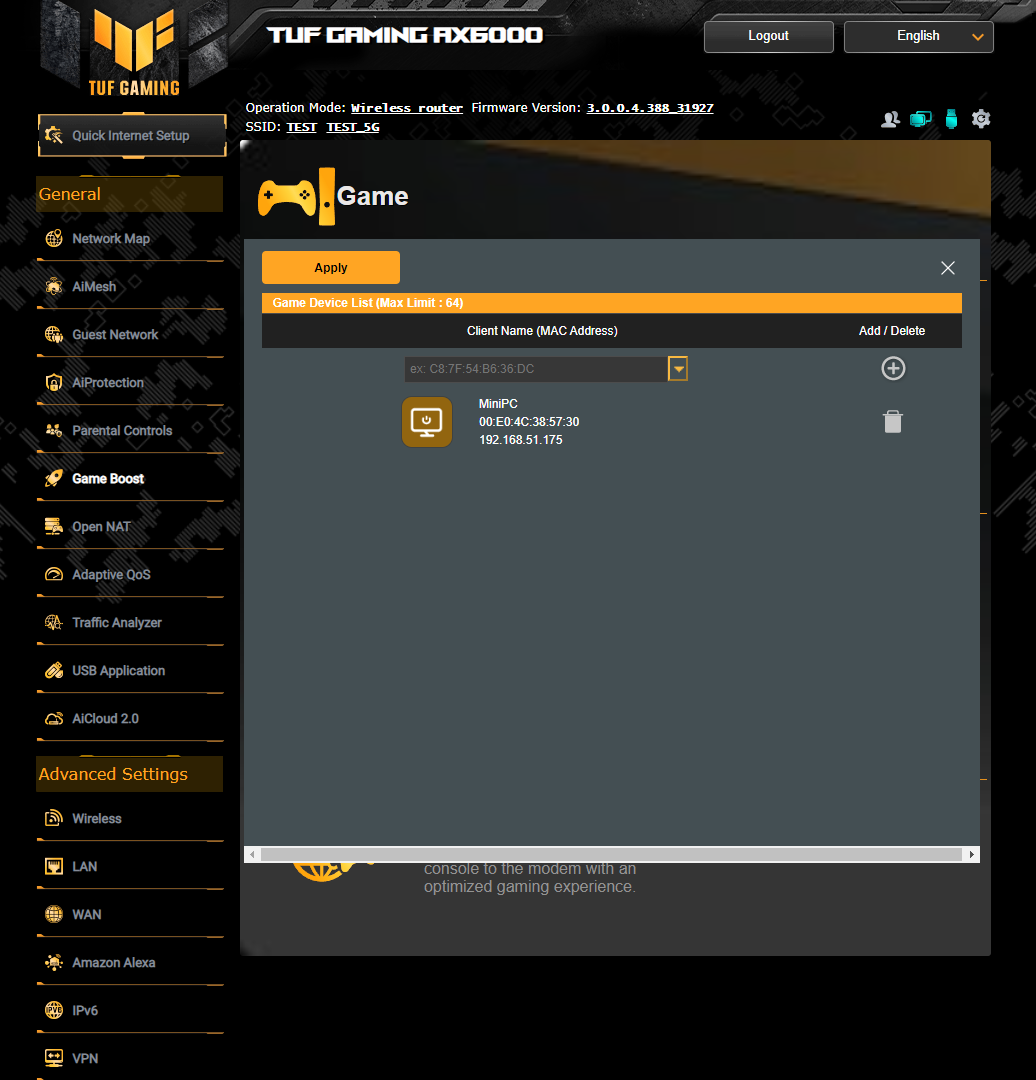1036x1080 pixels.
Task: Click the WAN globe icon
Action: pos(54,915)
